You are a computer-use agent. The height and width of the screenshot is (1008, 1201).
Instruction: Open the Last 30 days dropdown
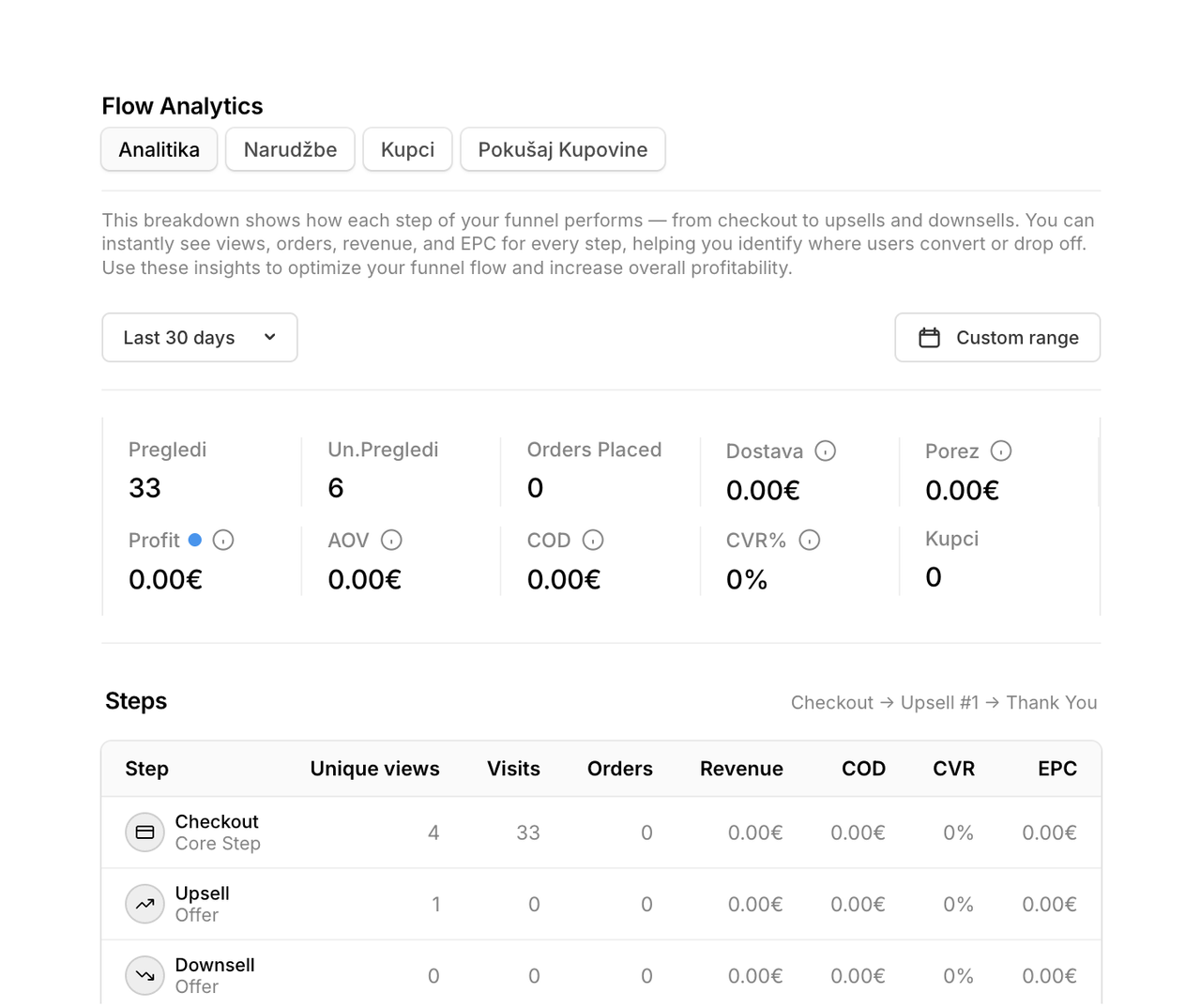[200, 338]
